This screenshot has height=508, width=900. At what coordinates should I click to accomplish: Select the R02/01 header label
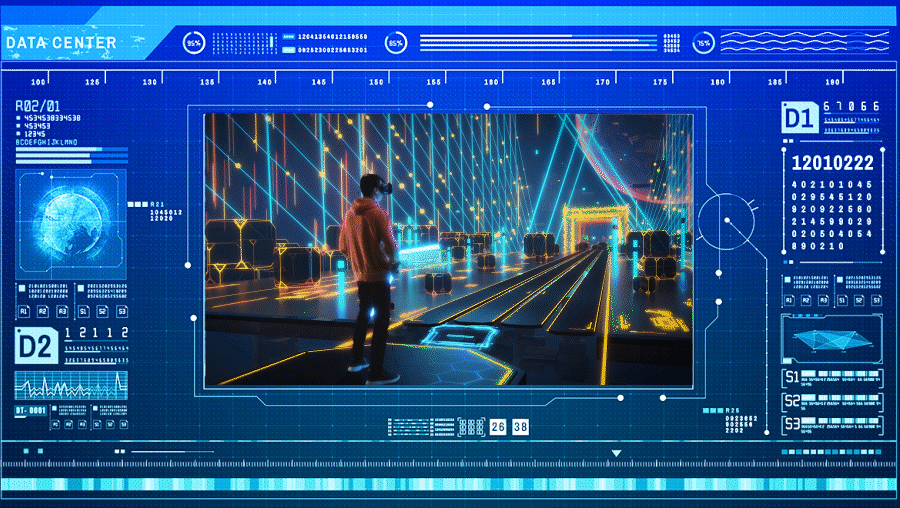(37, 105)
